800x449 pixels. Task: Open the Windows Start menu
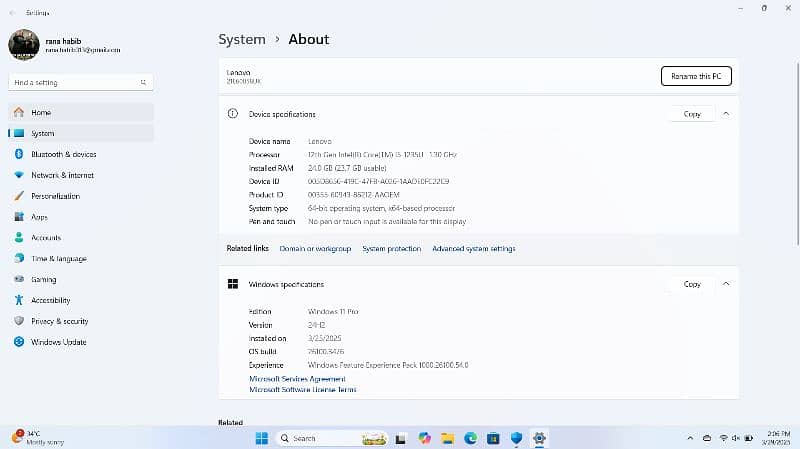262,438
